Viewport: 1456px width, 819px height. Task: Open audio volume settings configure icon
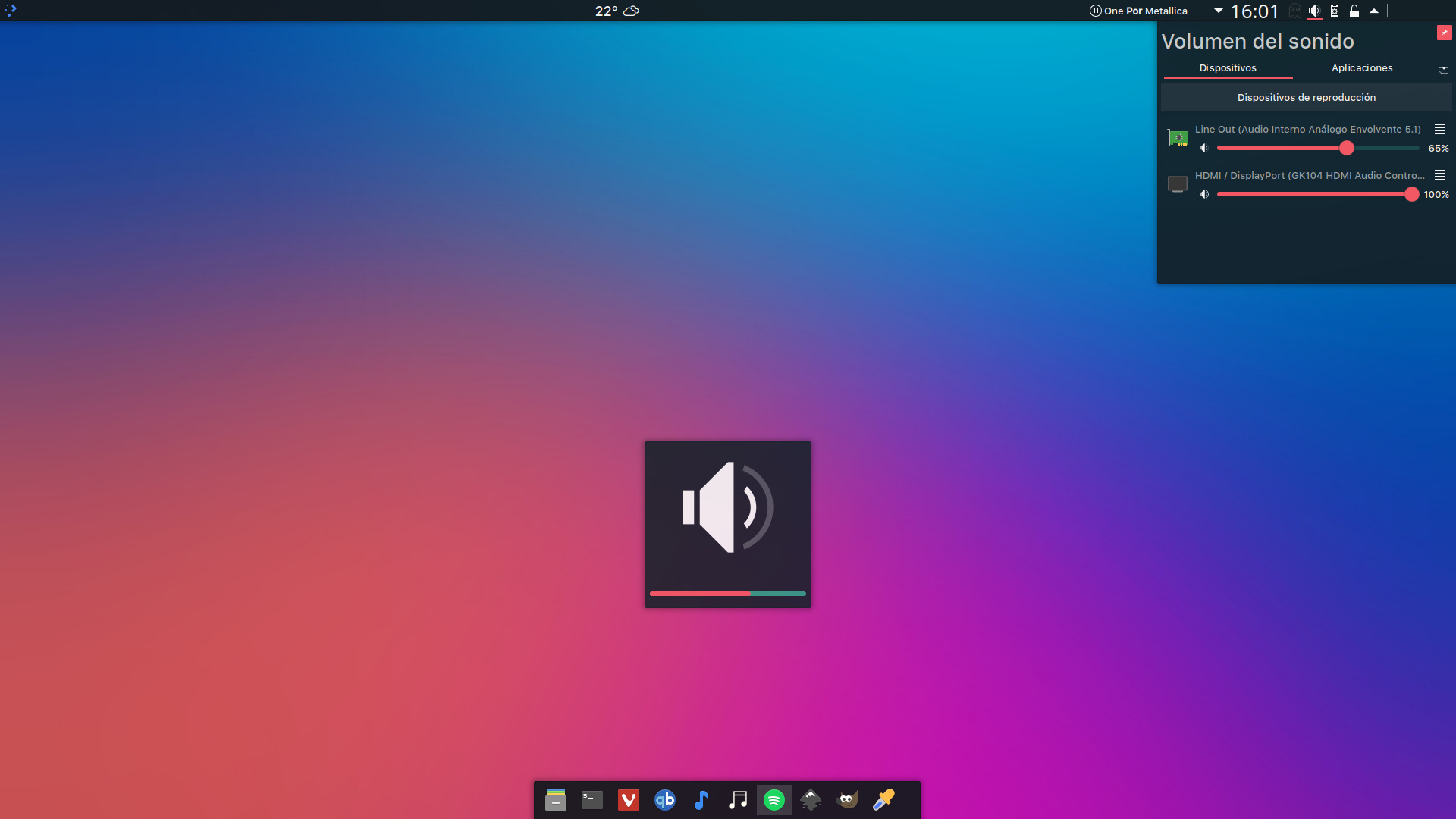click(x=1442, y=70)
